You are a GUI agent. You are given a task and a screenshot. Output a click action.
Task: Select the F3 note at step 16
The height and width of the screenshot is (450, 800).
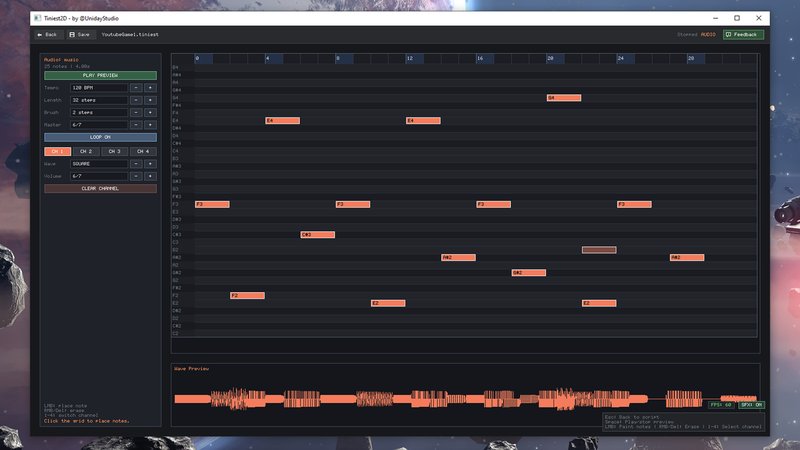(x=494, y=204)
